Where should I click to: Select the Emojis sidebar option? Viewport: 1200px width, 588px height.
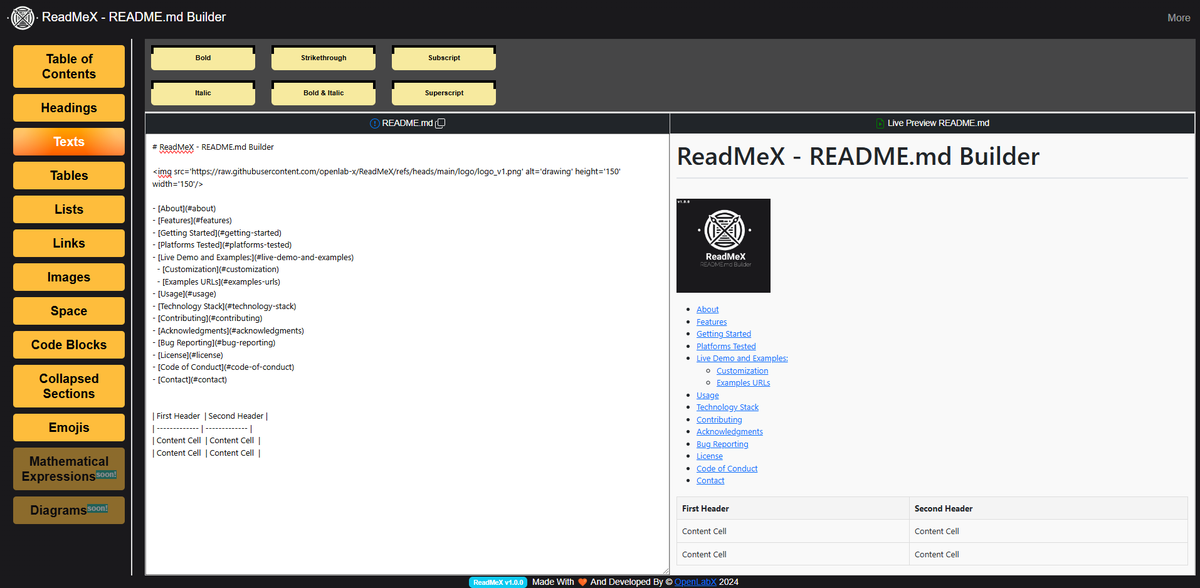[x=68, y=426]
